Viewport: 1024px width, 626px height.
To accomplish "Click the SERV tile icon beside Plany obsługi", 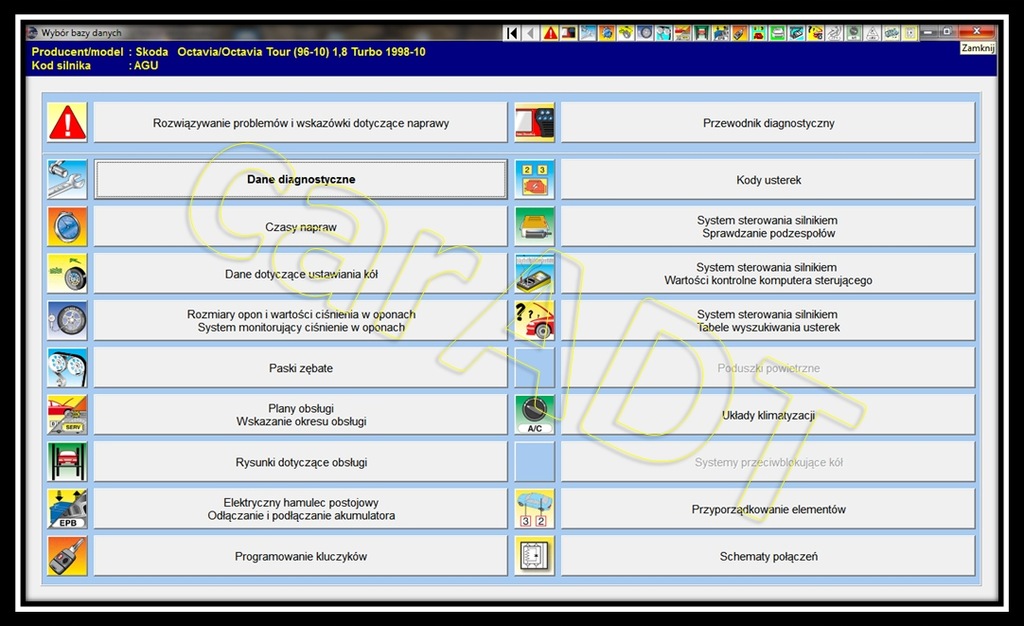I will [x=67, y=415].
